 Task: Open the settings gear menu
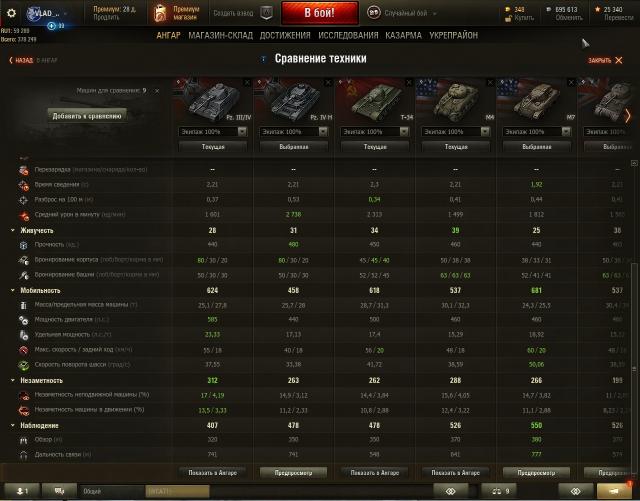point(11,13)
